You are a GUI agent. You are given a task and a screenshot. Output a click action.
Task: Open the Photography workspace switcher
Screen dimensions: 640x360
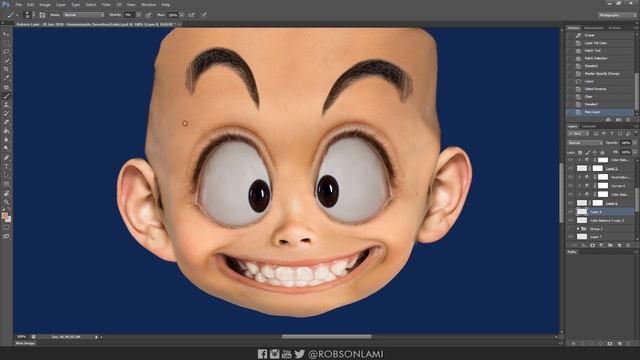point(617,15)
